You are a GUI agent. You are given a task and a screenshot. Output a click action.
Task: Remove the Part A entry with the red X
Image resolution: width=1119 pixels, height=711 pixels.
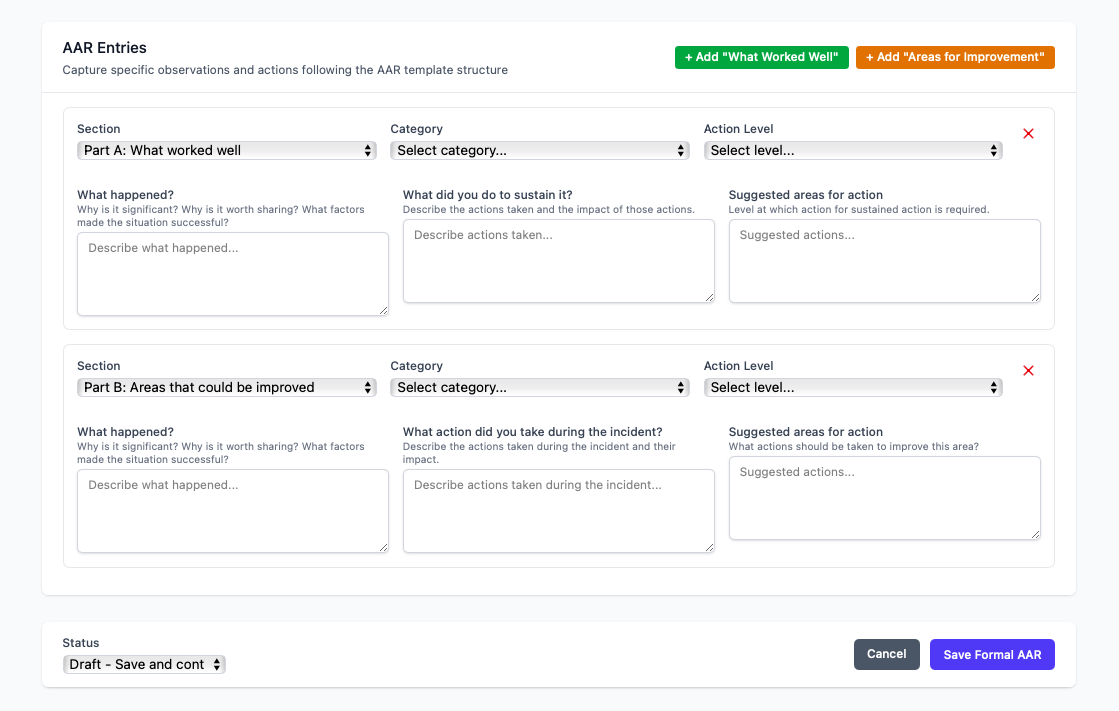point(1028,133)
